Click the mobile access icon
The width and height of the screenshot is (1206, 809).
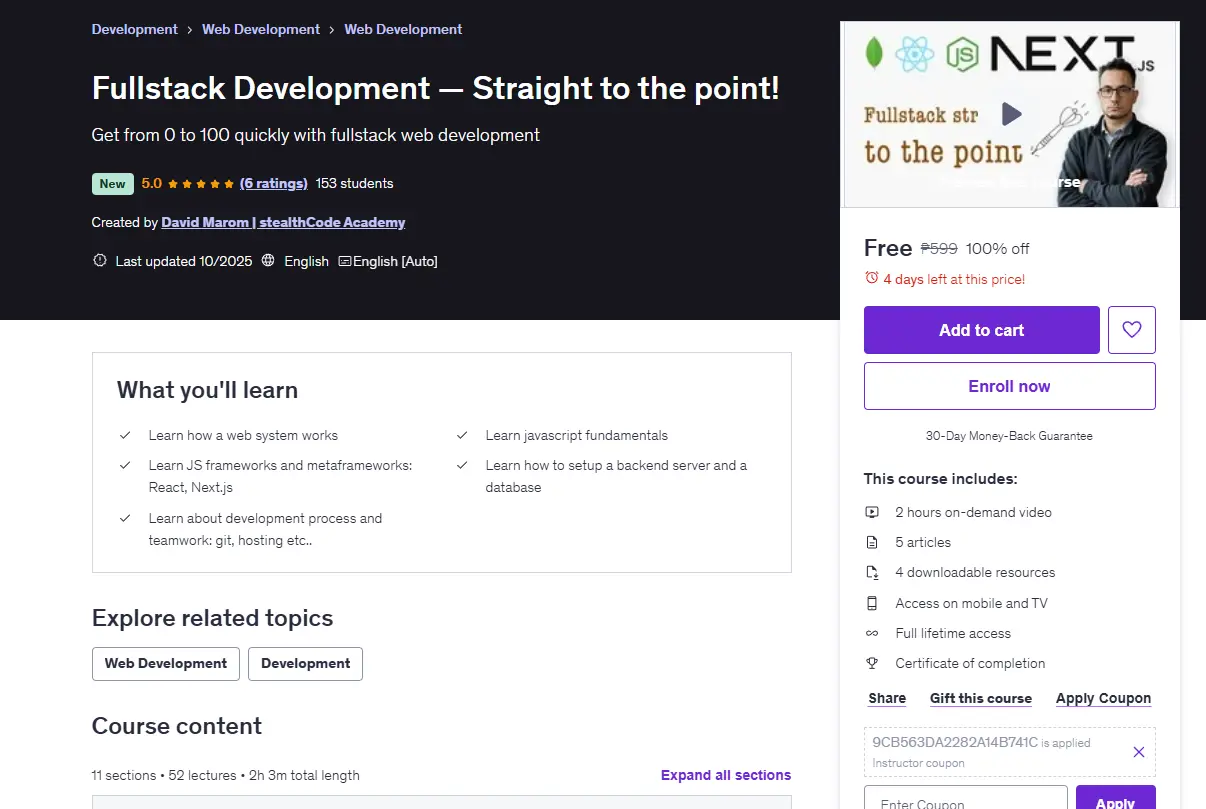[872, 603]
